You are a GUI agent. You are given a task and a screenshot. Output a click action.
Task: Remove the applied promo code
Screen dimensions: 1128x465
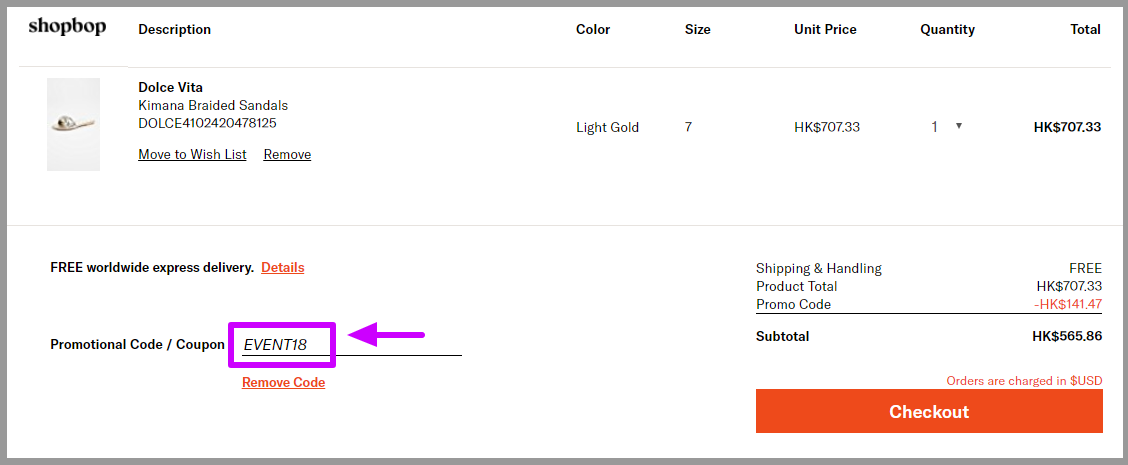click(x=283, y=382)
